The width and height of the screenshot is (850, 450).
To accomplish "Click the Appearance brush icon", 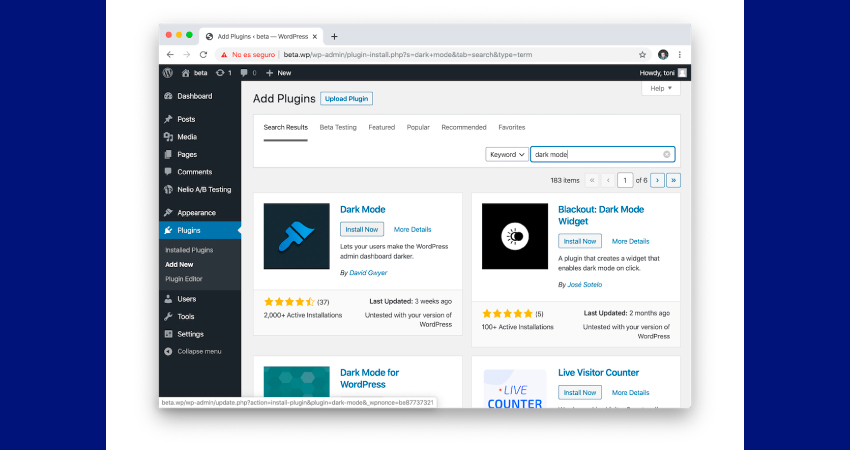I will click(x=169, y=213).
